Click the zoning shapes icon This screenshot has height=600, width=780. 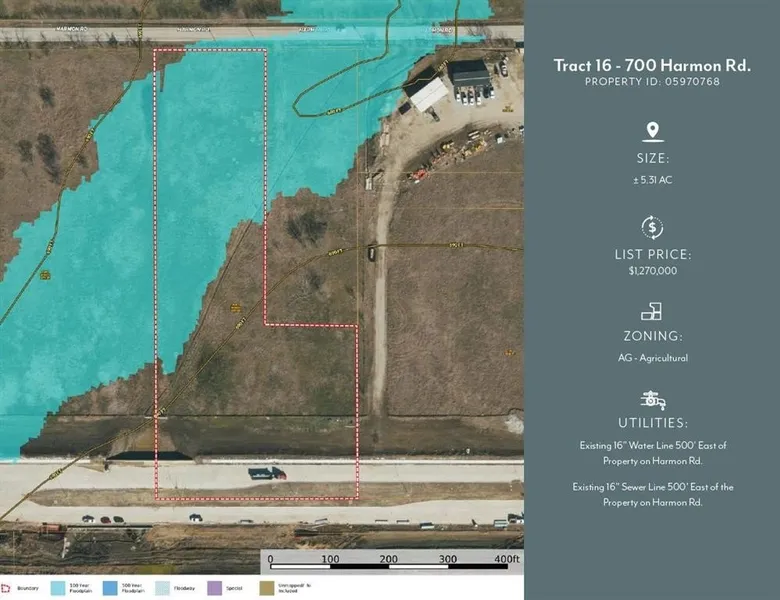(x=652, y=311)
